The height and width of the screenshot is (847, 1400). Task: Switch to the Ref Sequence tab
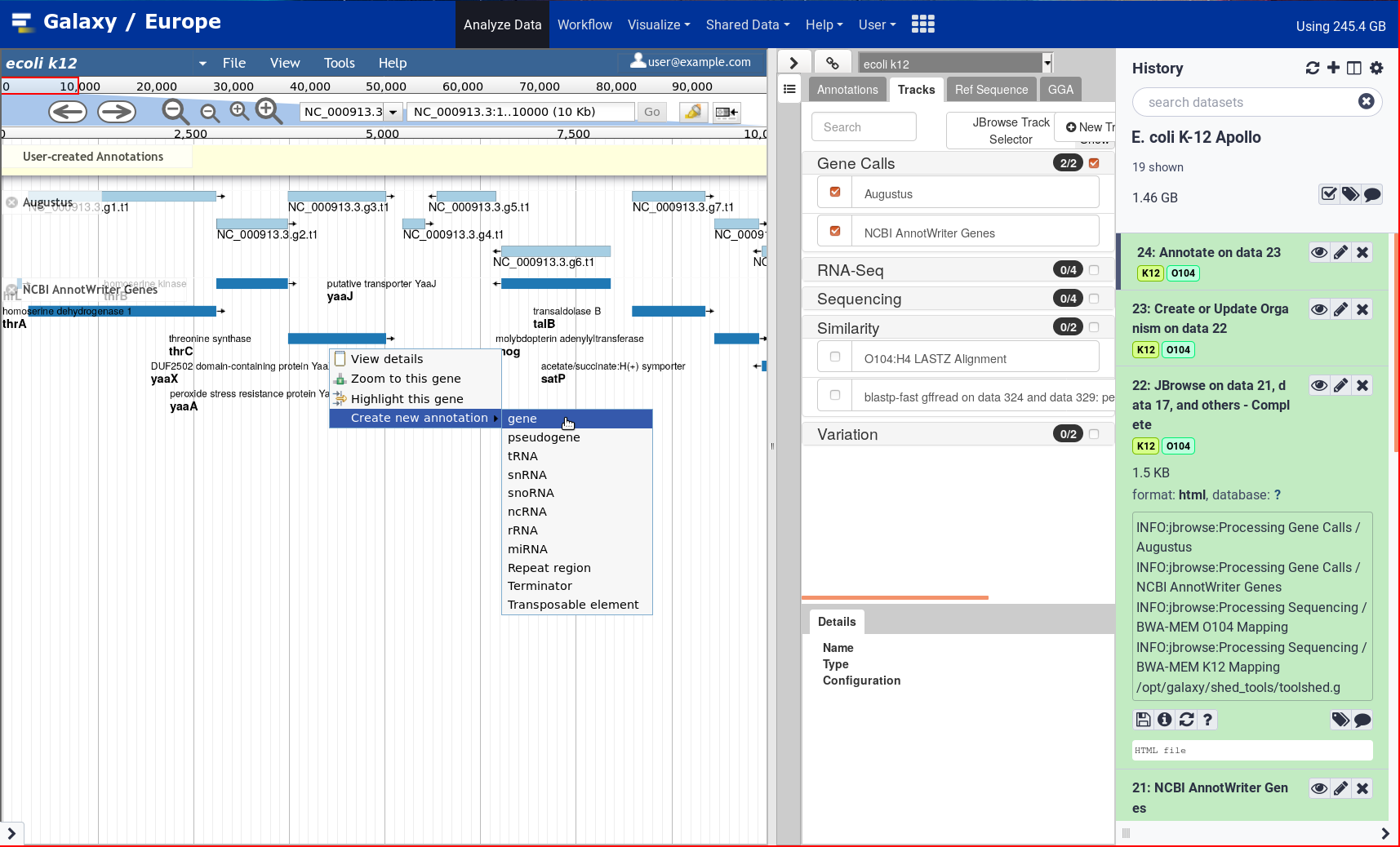pyautogui.click(x=991, y=90)
